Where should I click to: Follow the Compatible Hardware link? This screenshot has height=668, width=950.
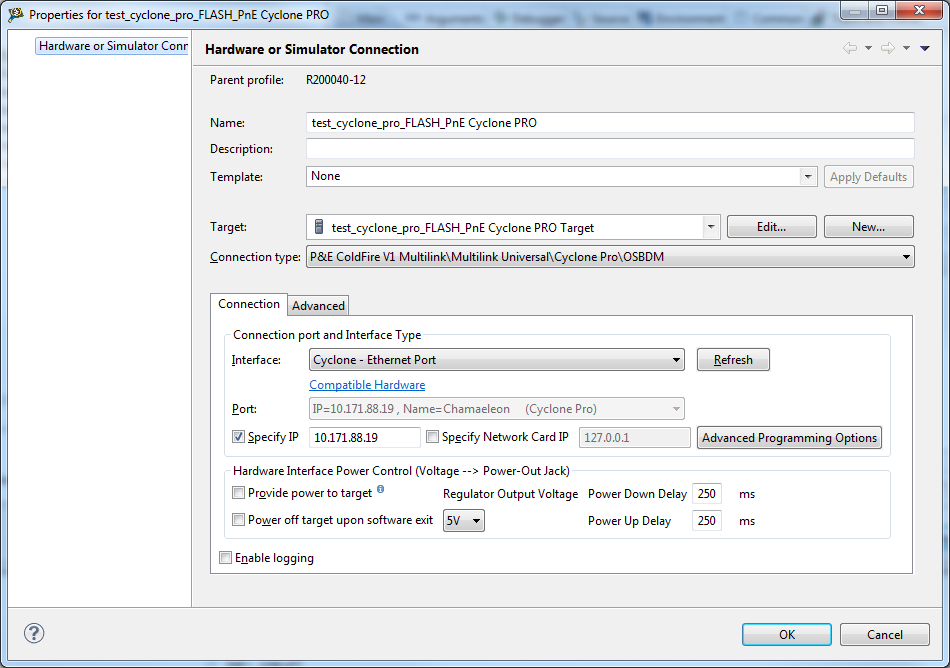tap(367, 385)
